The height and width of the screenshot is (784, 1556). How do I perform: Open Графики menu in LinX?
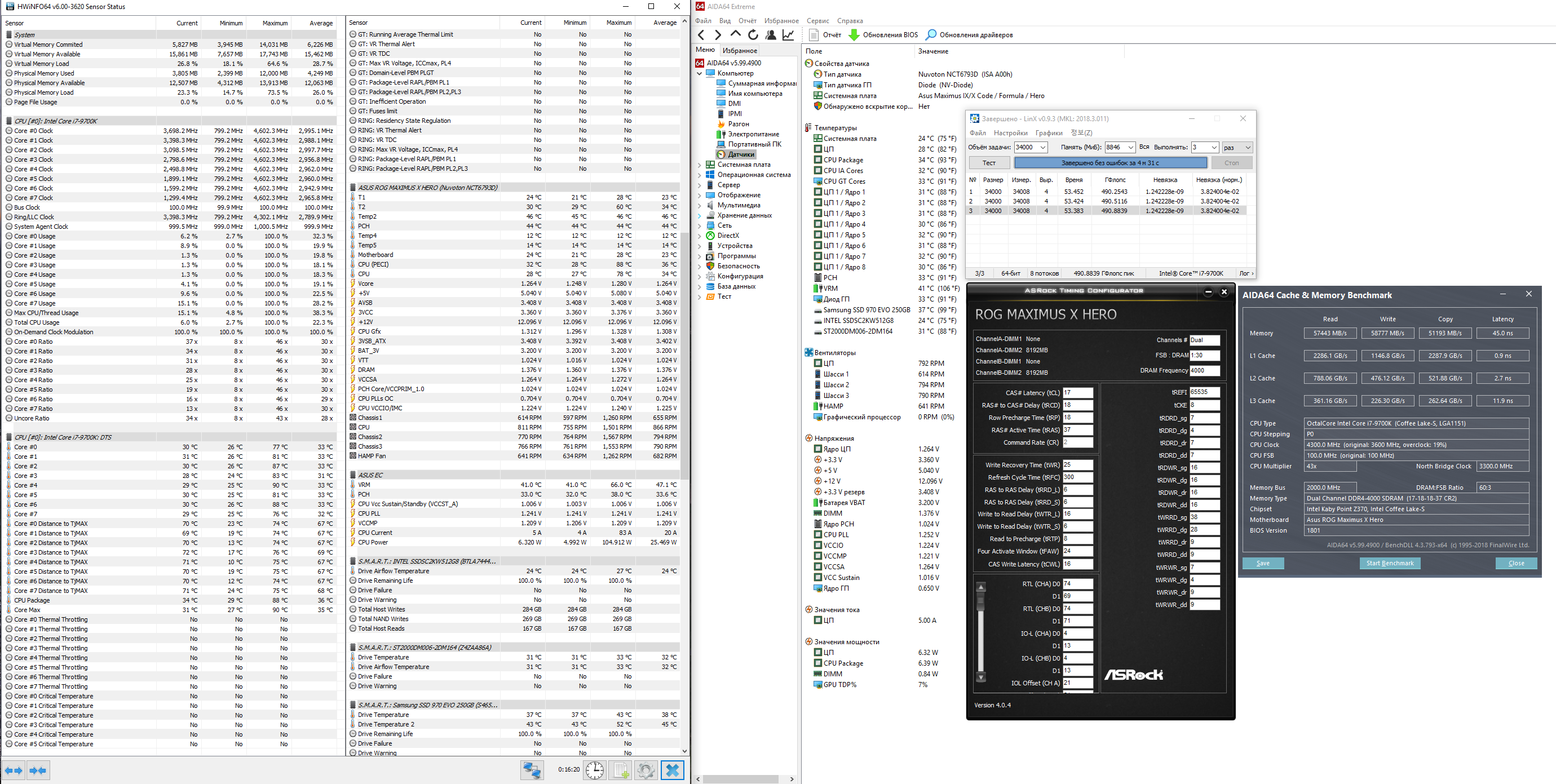tap(1049, 133)
